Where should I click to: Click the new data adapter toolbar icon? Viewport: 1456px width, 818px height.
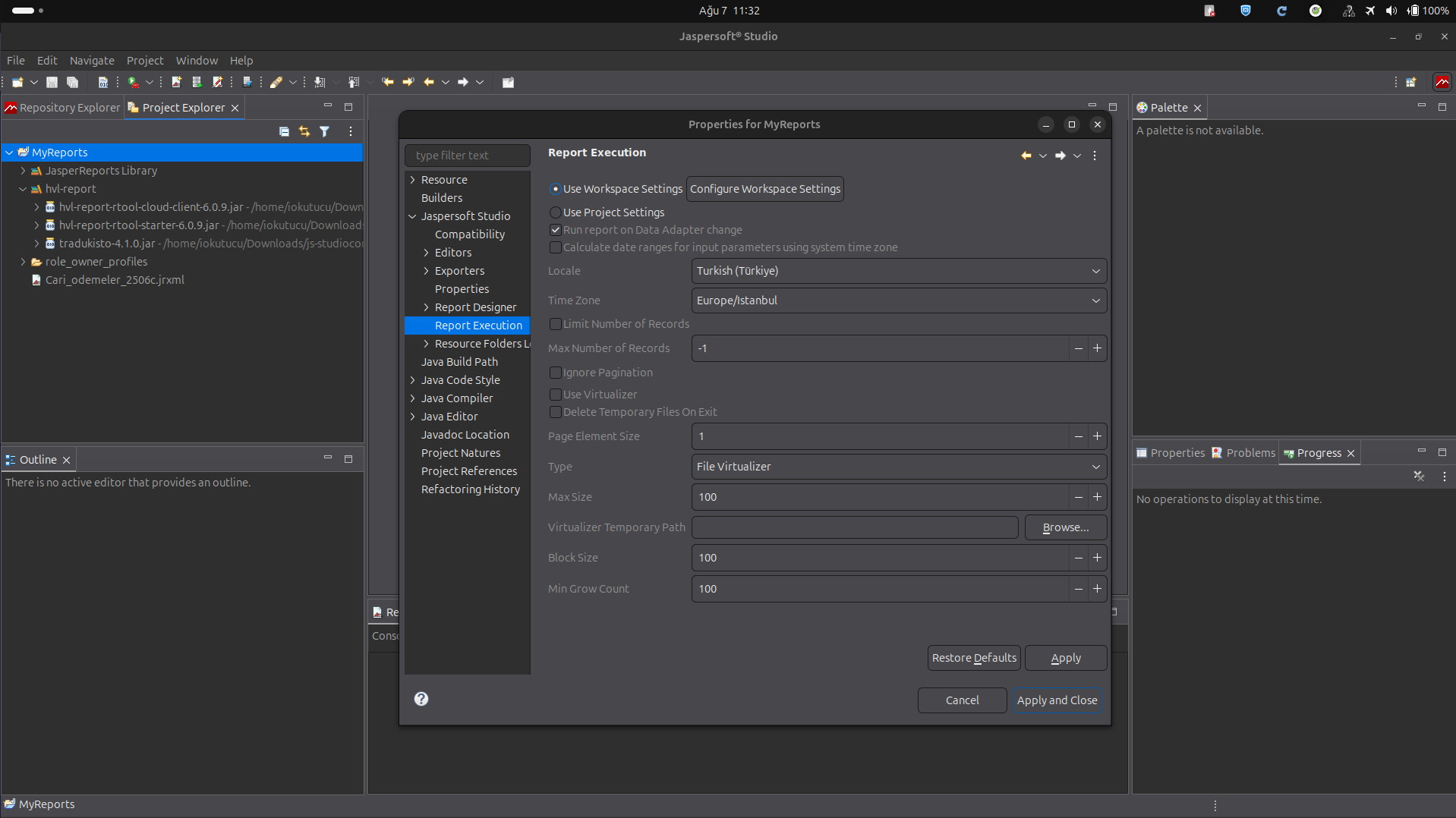point(197,82)
